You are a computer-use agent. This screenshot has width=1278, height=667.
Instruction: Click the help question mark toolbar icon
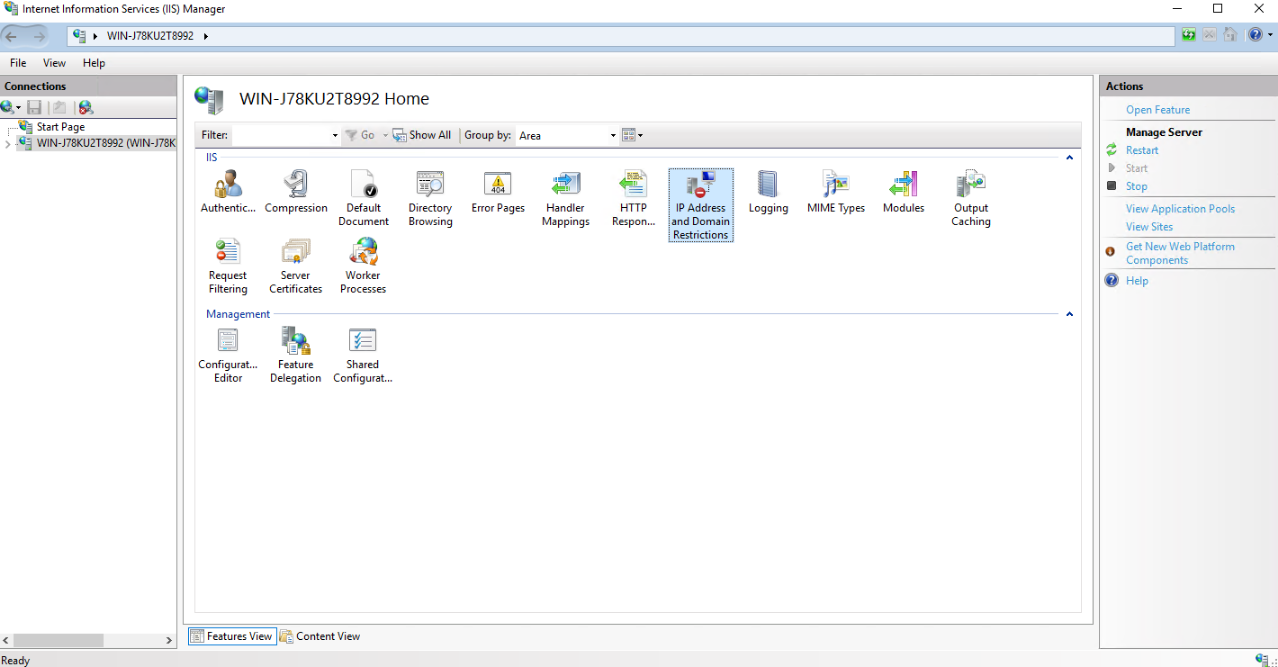pyautogui.click(x=1255, y=35)
